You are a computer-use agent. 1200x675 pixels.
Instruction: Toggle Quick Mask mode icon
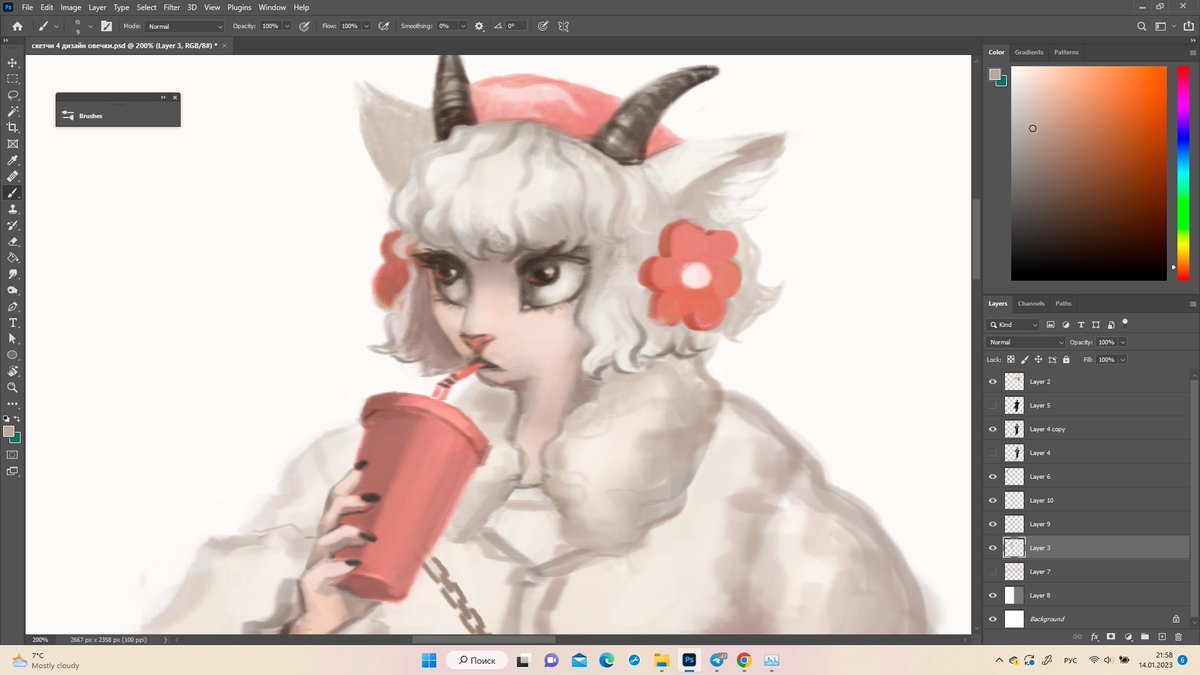(13, 454)
